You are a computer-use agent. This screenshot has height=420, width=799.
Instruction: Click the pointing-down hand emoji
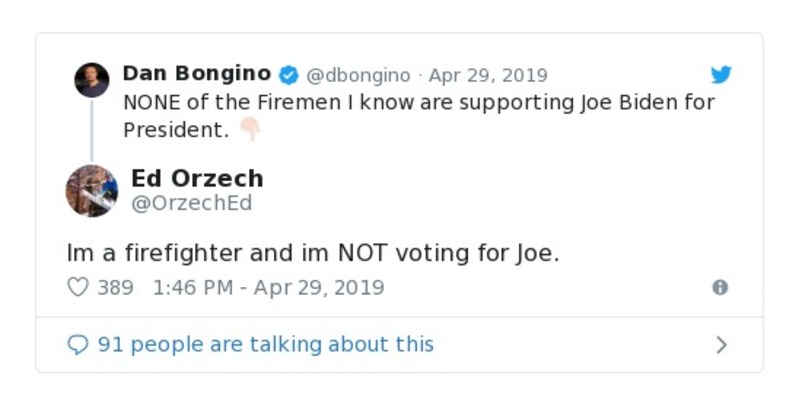(x=249, y=130)
